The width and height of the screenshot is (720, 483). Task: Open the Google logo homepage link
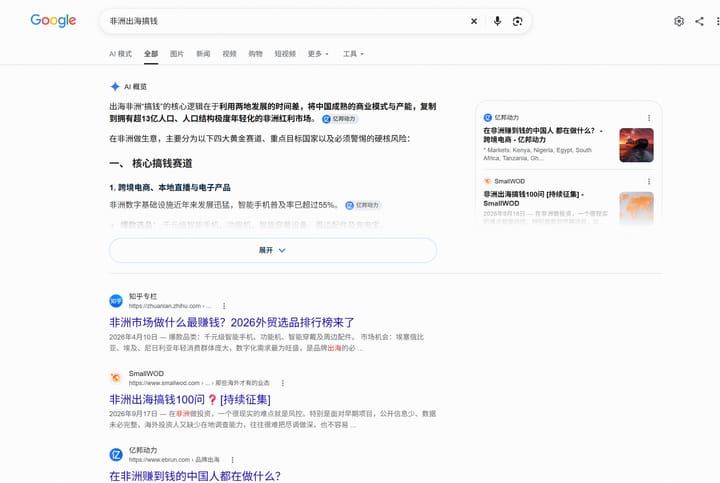(53, 21)
